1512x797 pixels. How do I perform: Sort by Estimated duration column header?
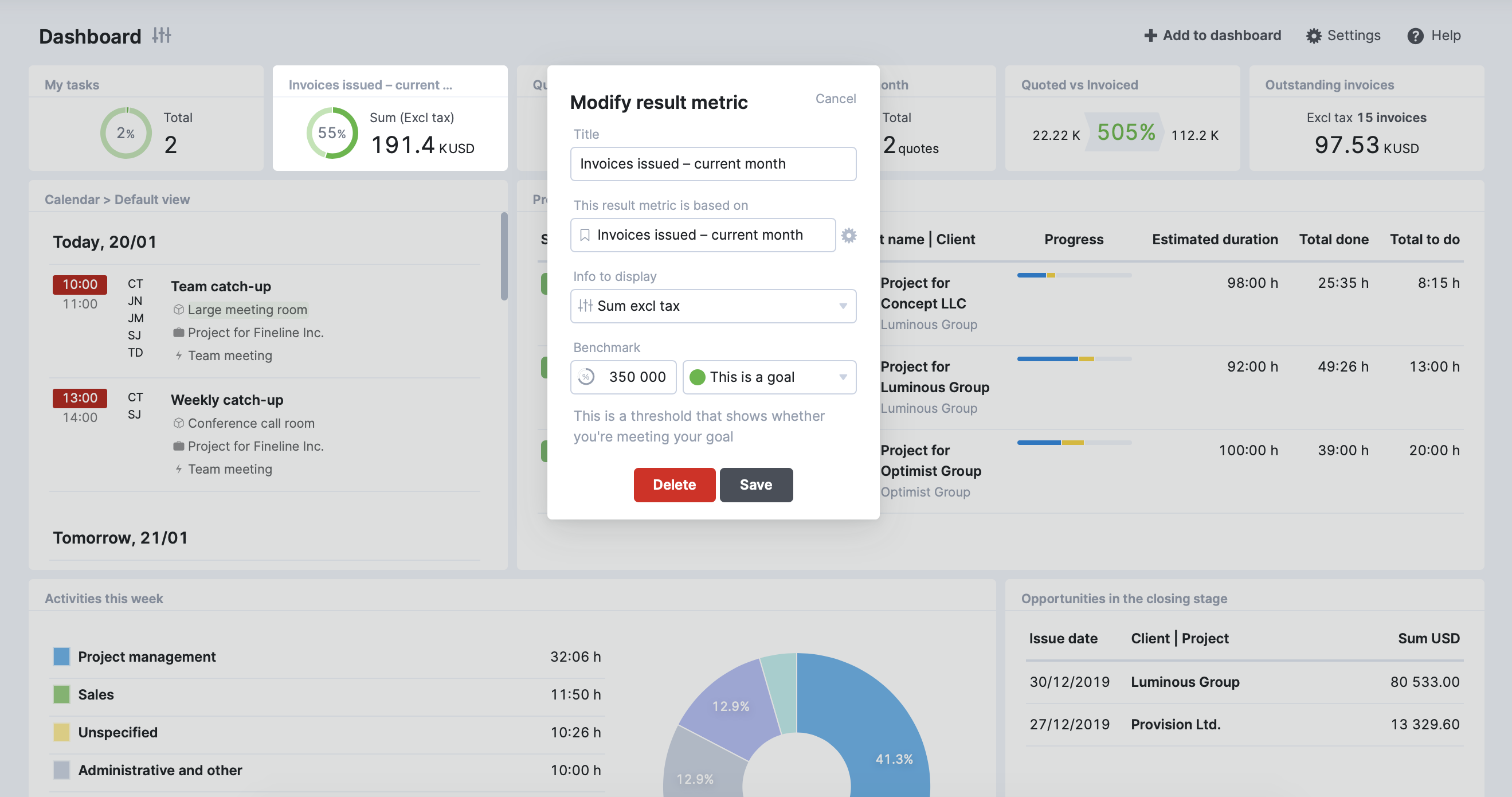(x=1215, y=240)
